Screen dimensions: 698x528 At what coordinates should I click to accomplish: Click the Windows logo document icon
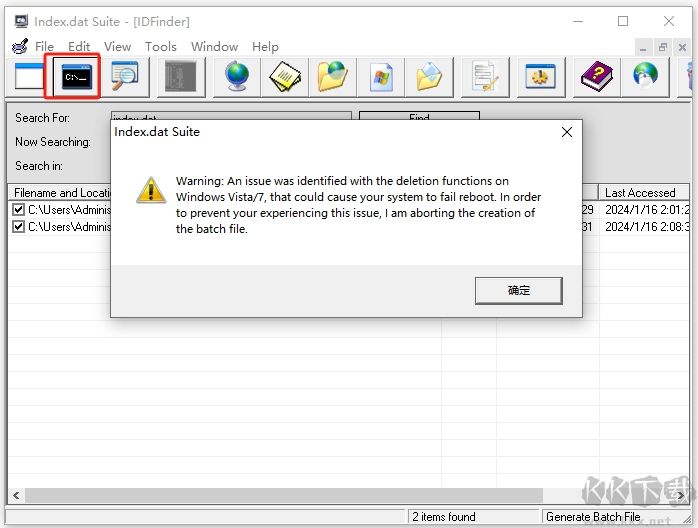pos(382,77)
